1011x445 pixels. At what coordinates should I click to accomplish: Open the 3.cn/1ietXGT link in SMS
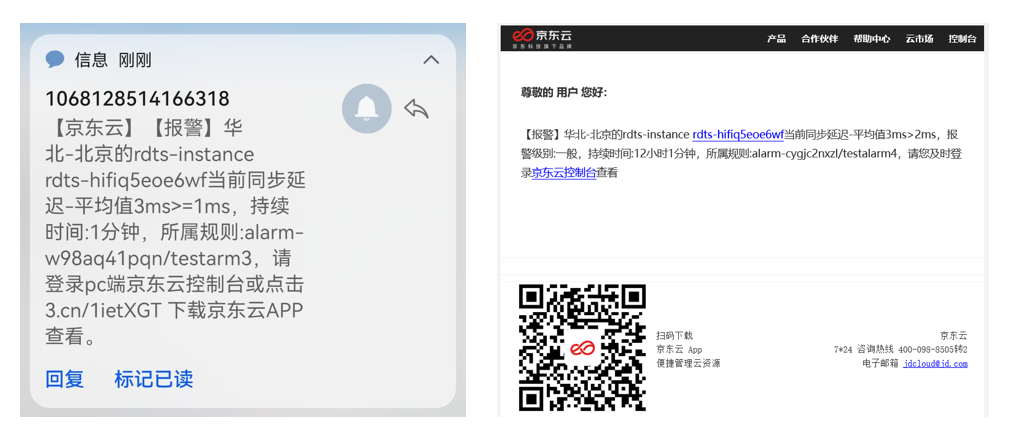tap(103, 310)
